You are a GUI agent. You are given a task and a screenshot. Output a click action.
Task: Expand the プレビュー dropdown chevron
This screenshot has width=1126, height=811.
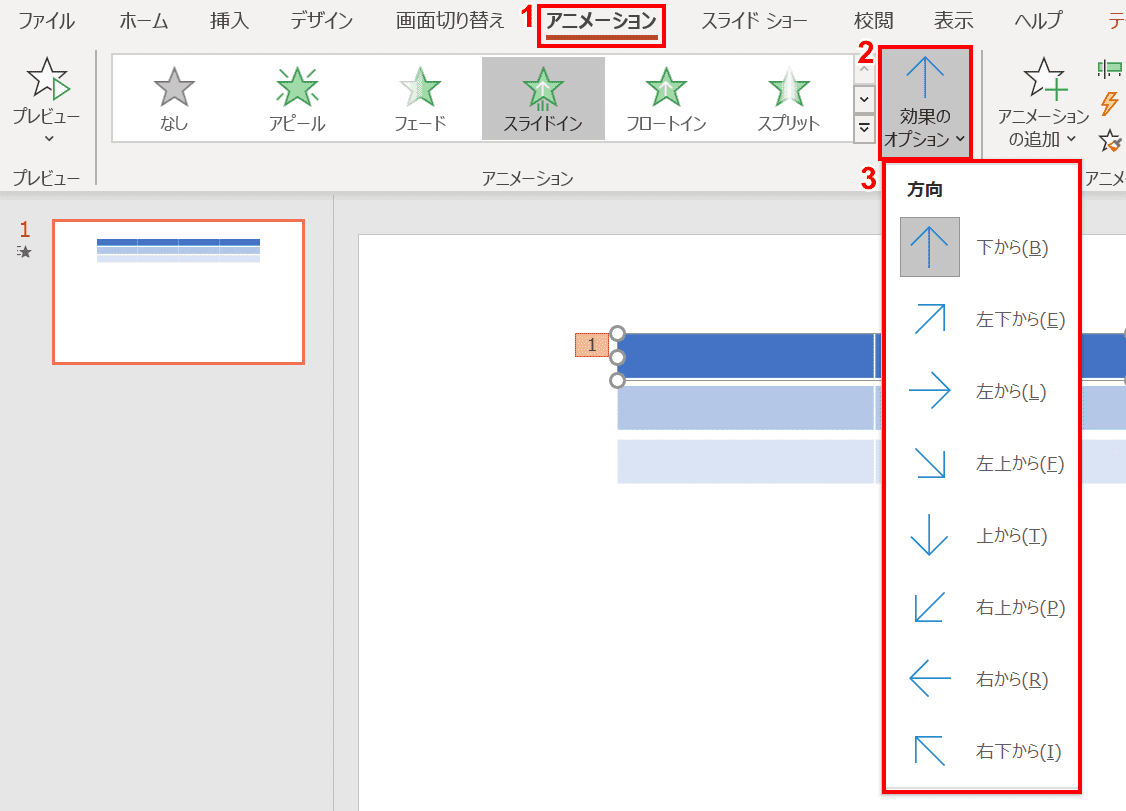49,138
